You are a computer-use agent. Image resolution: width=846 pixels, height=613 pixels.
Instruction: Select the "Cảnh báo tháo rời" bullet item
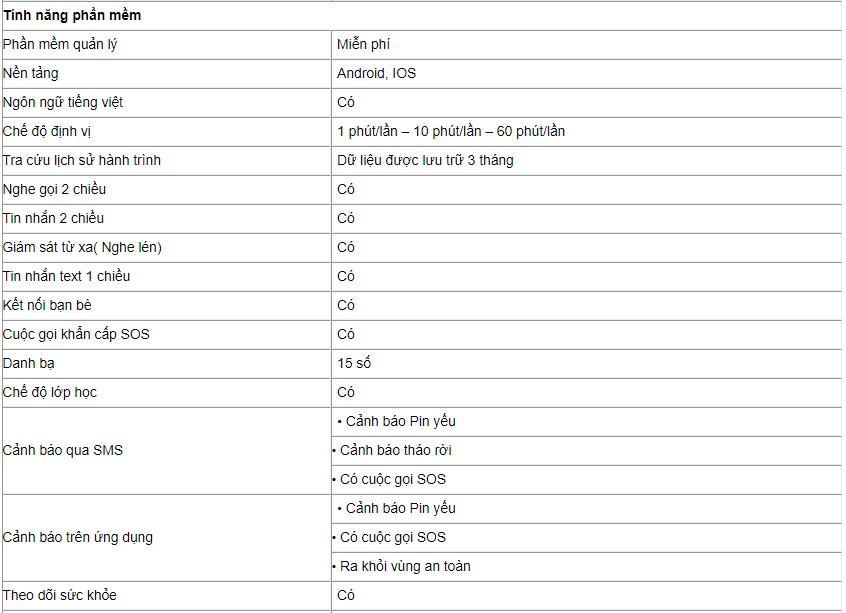[x=396, y=450]
